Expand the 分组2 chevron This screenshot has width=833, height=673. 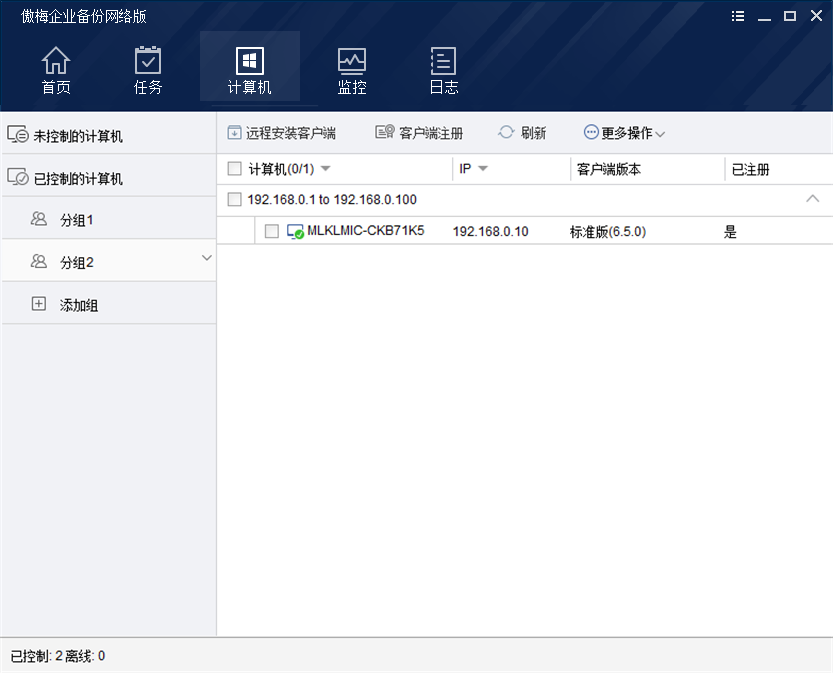pyautogui.click(x=207, y=258)
